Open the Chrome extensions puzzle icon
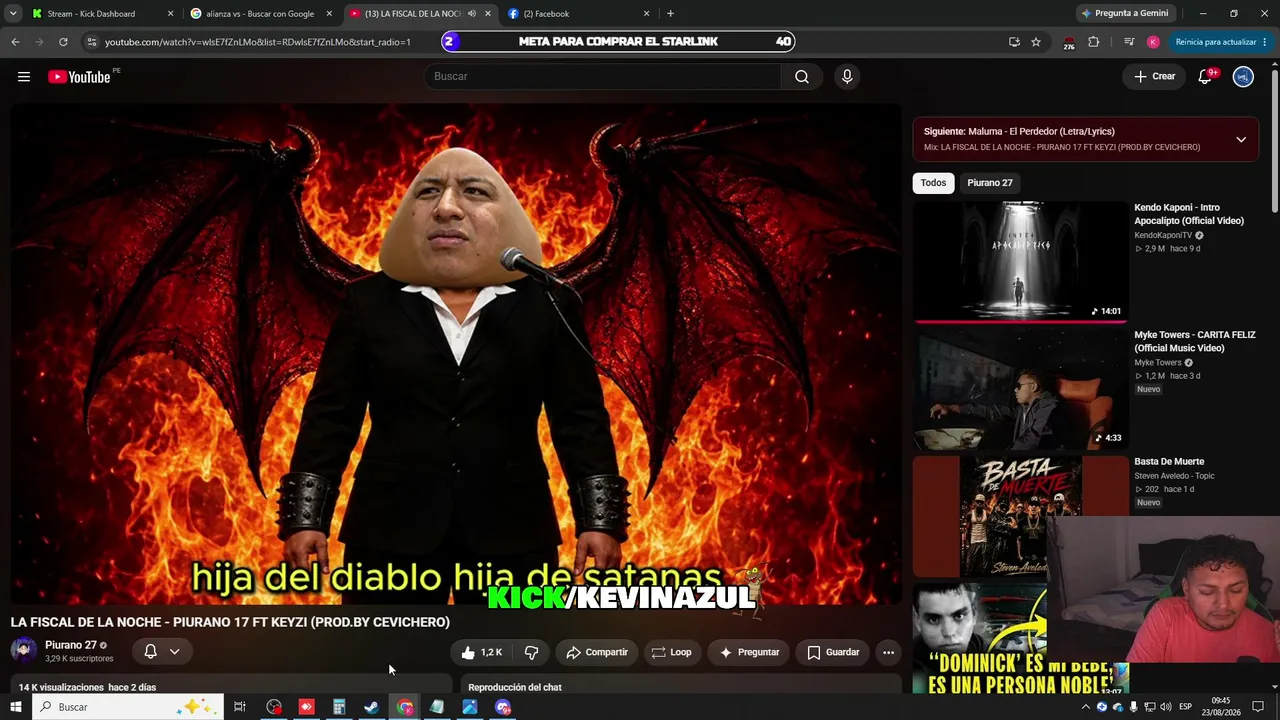1280x720 pixels. 1093,42
